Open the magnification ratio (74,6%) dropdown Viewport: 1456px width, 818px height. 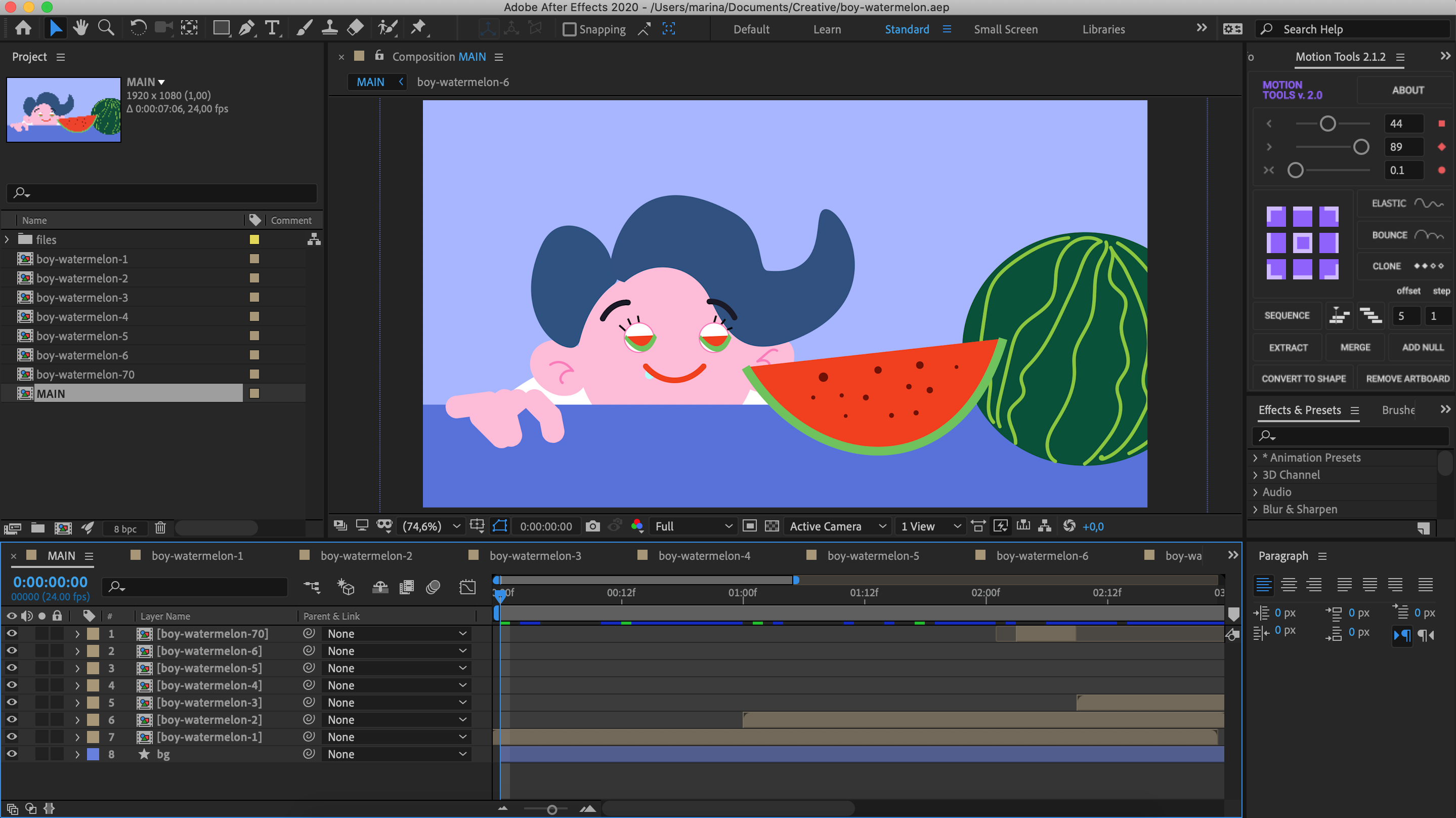click(431, 526)
